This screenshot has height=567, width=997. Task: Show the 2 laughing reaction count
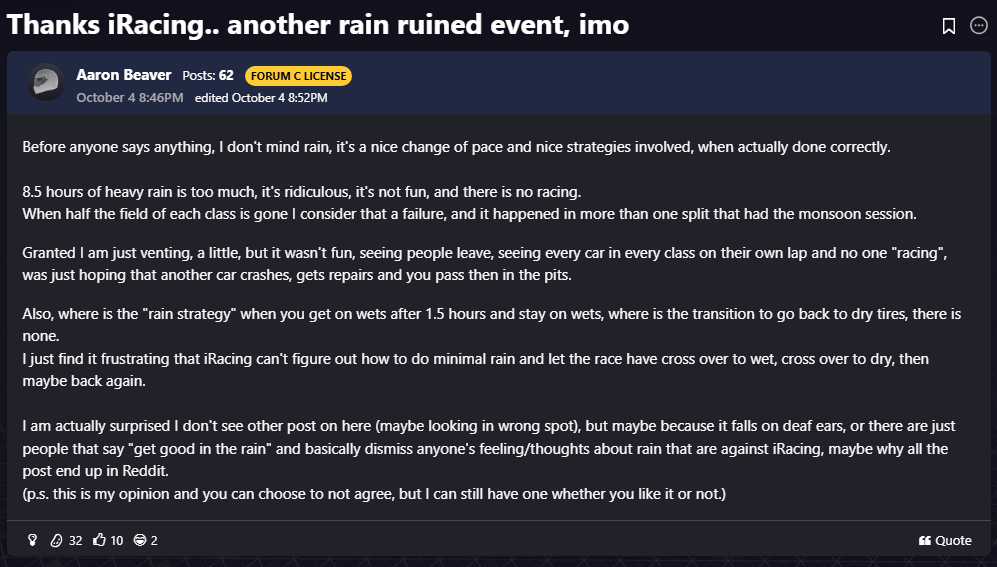click(154, 540)
